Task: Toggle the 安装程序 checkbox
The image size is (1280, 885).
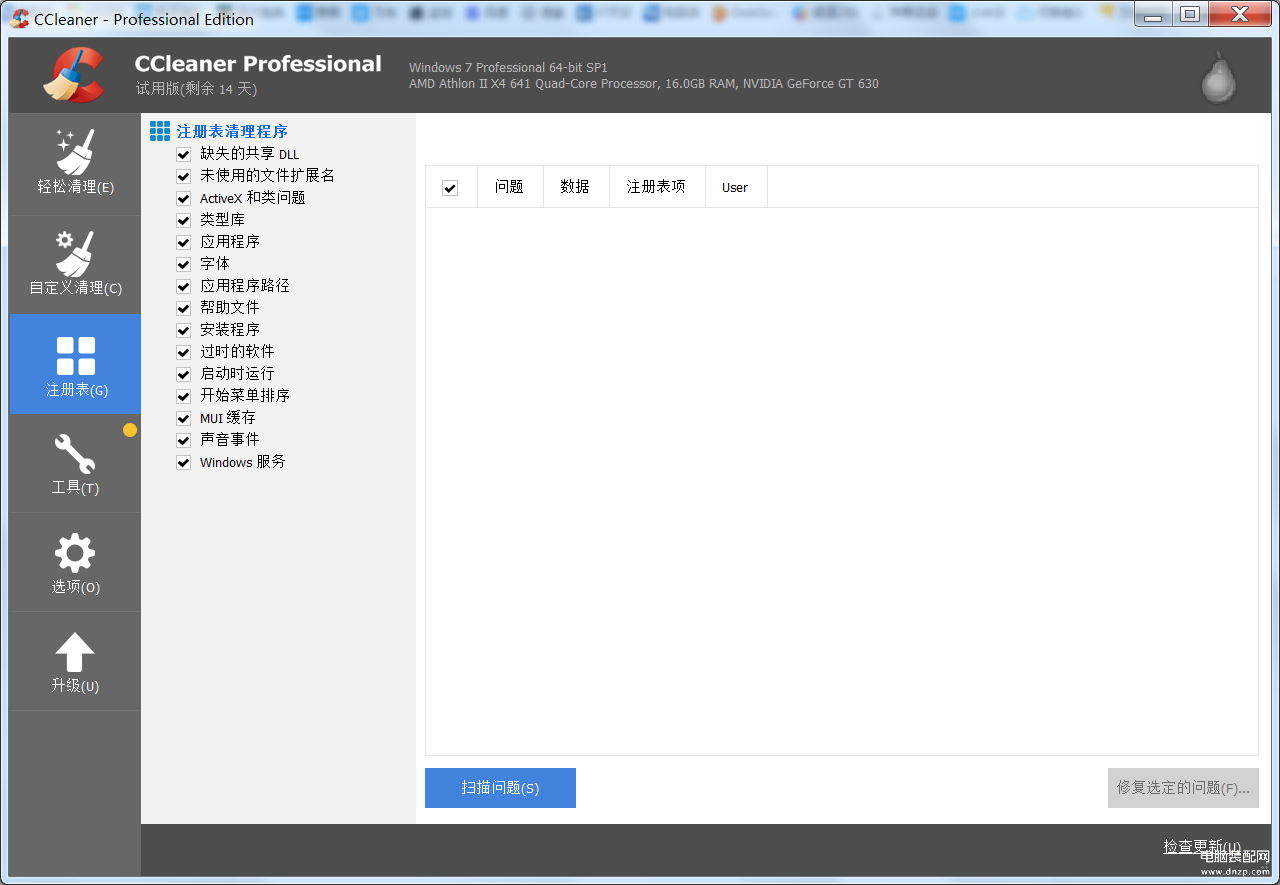Action: point(183,330)
